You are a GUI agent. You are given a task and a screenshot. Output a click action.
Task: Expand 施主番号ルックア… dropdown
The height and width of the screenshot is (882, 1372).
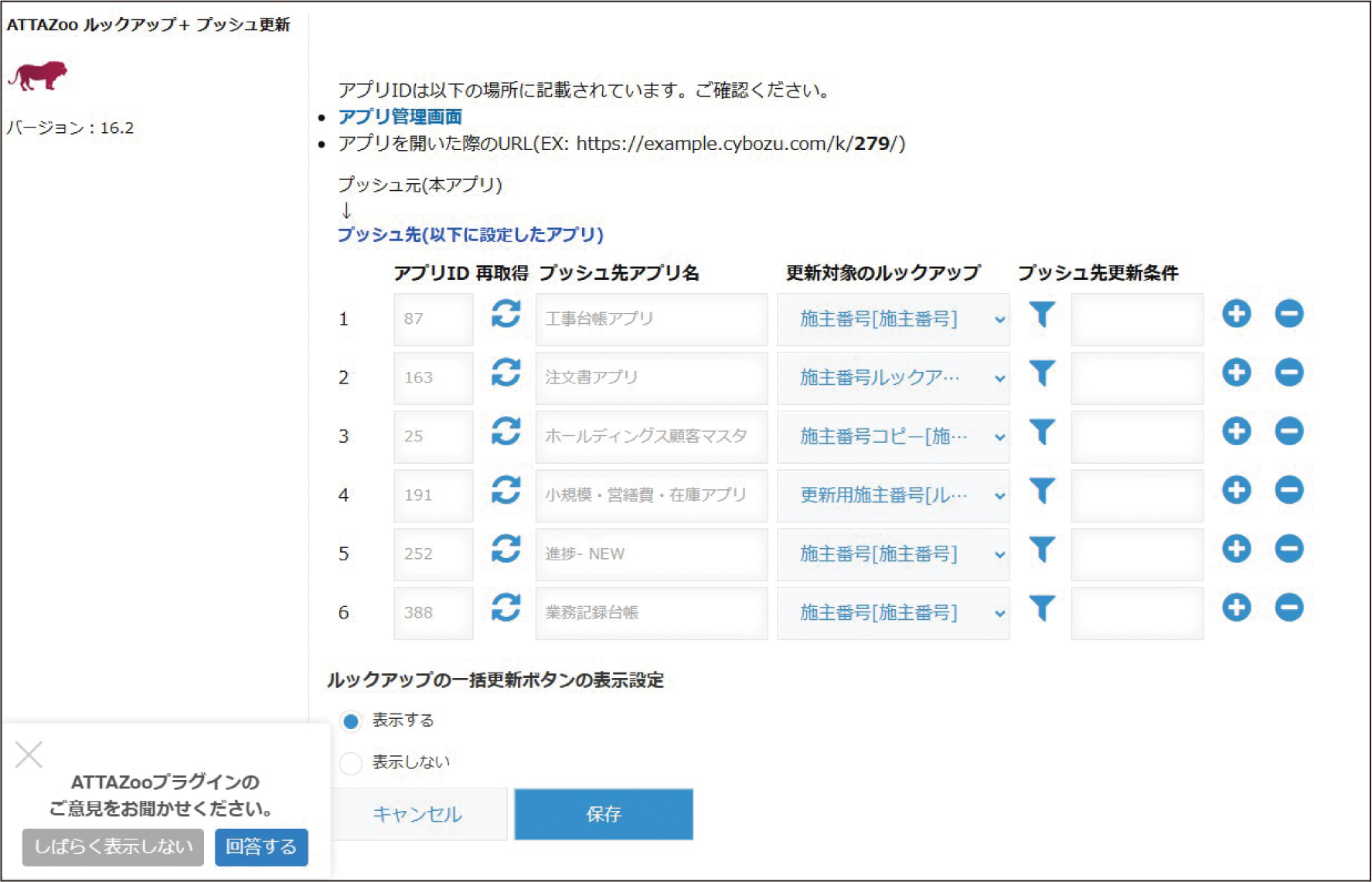tap(894, 378)
